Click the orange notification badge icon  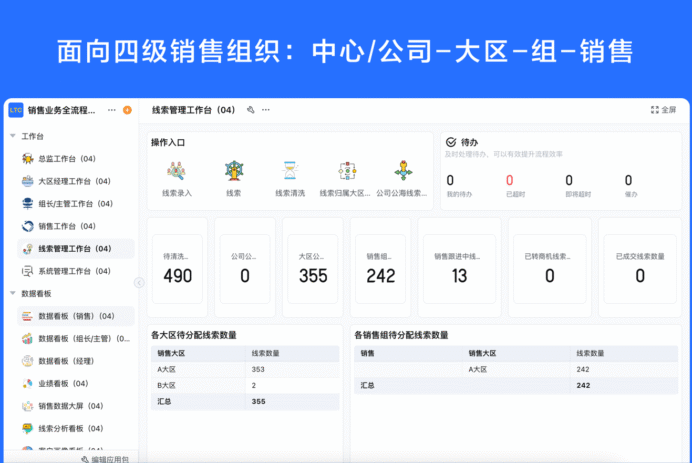pos(128,110)
